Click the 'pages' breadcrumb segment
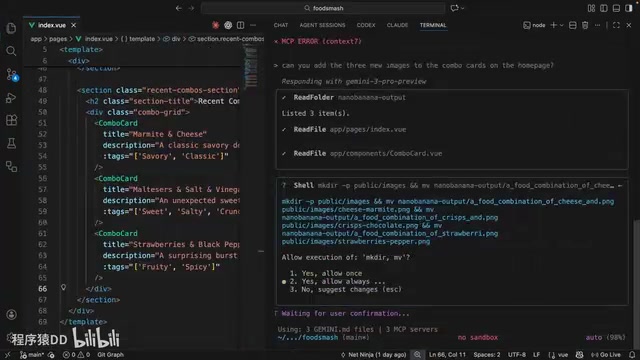640x360 pixels. [x=58, y=39]
